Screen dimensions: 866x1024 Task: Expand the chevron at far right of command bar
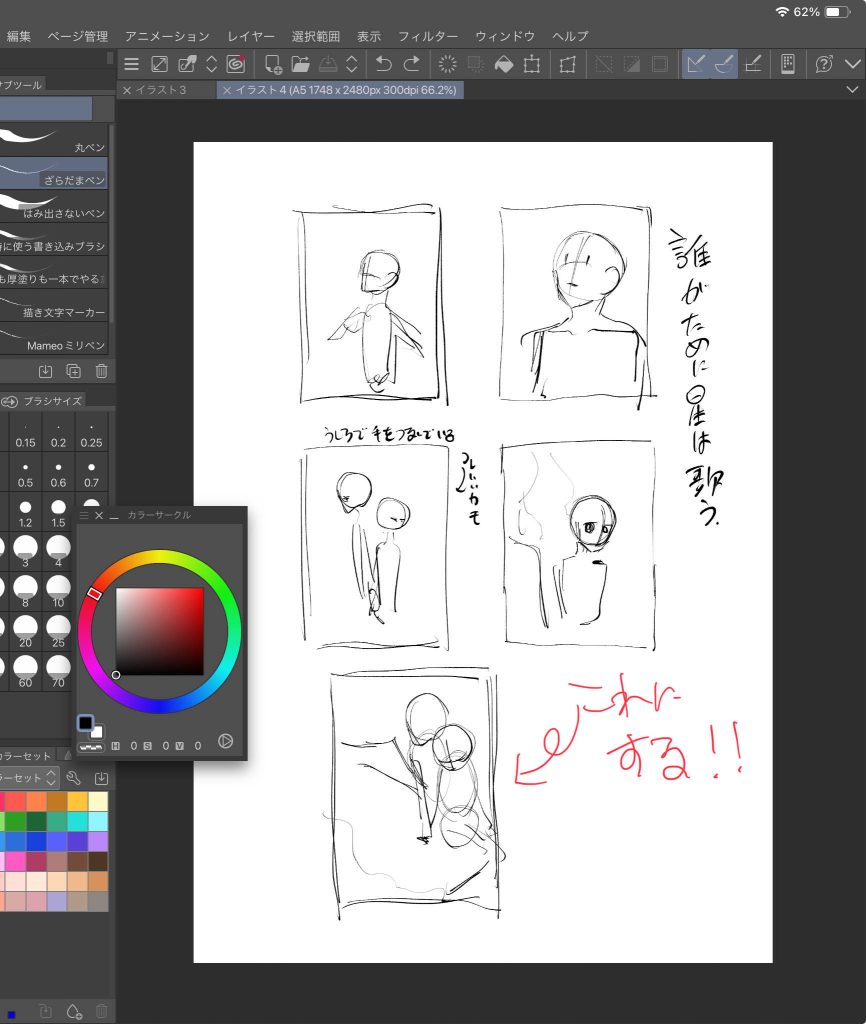tap(852, 64)
